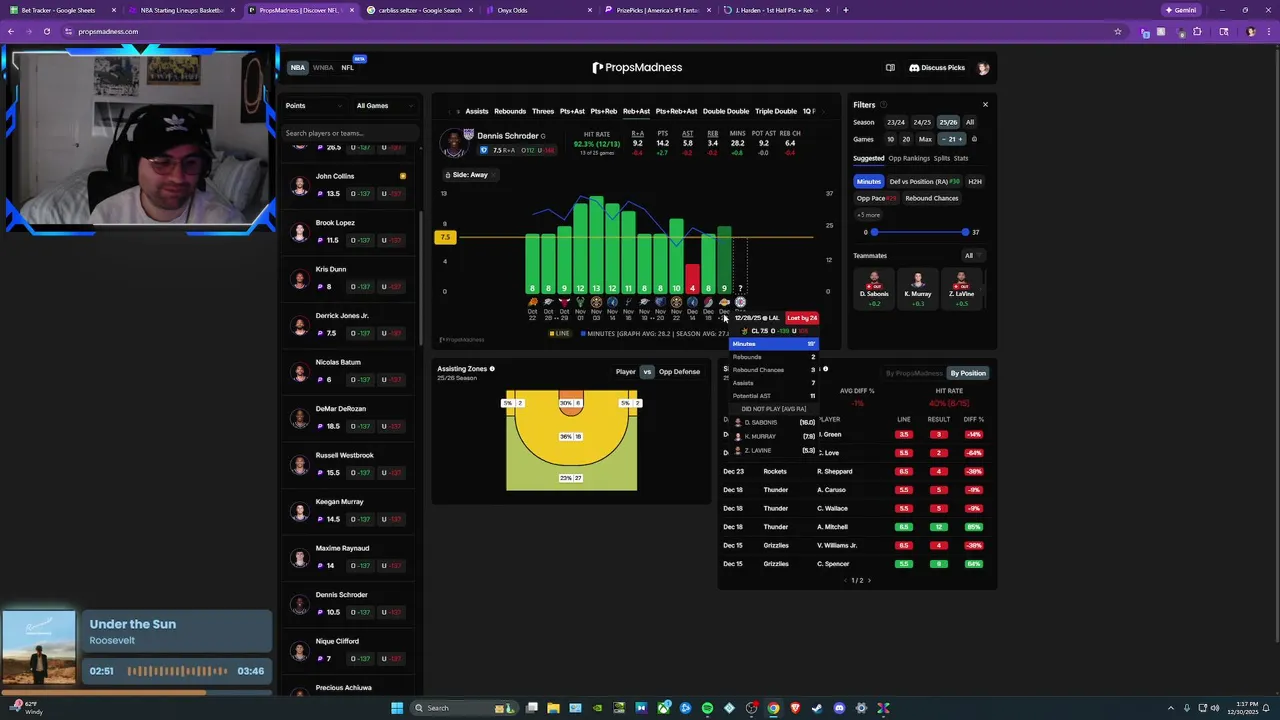
Task: Select the Double Double stat tab
Action: [726, 111]
